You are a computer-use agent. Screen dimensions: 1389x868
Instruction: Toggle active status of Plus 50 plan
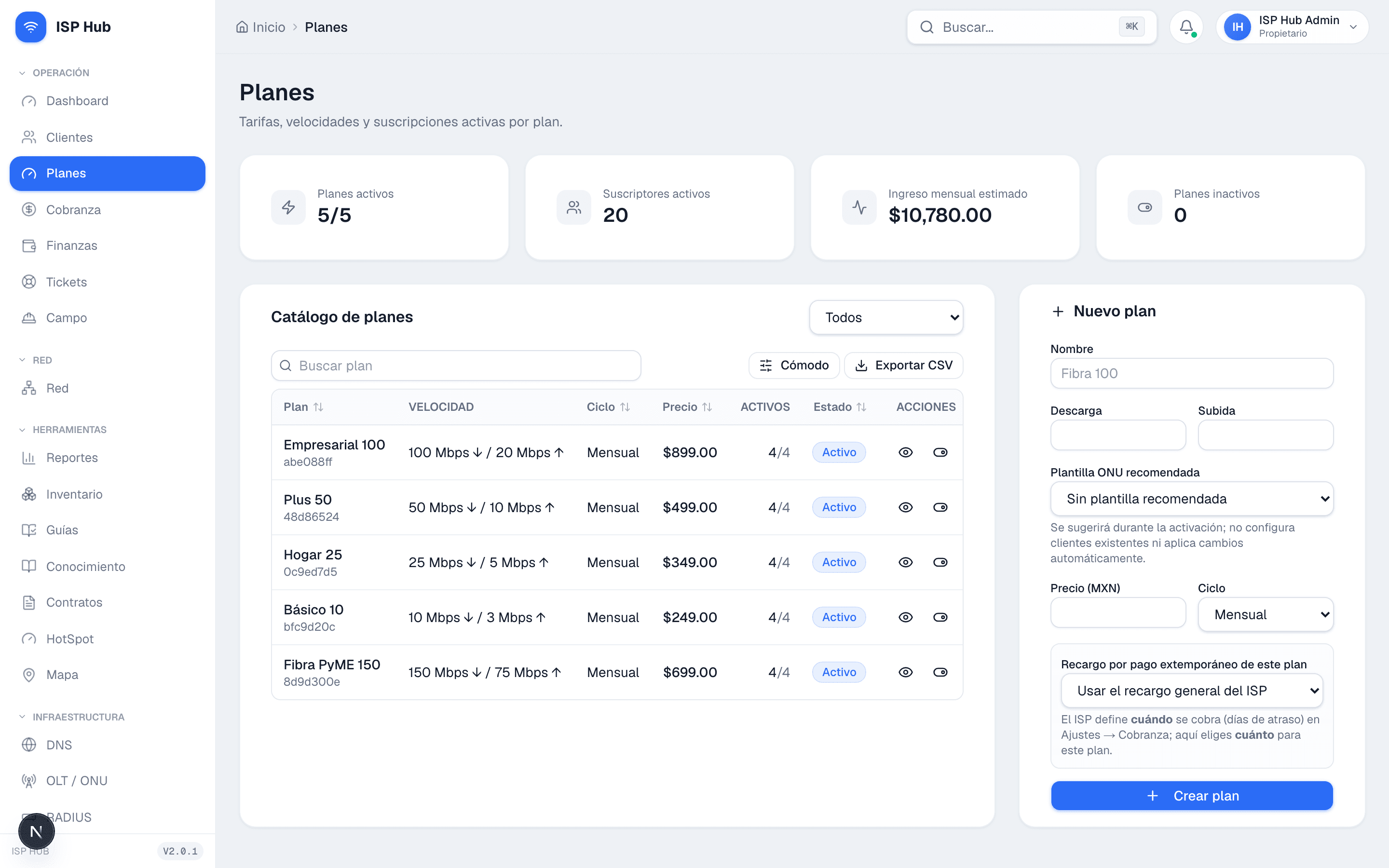coord(940,507)
